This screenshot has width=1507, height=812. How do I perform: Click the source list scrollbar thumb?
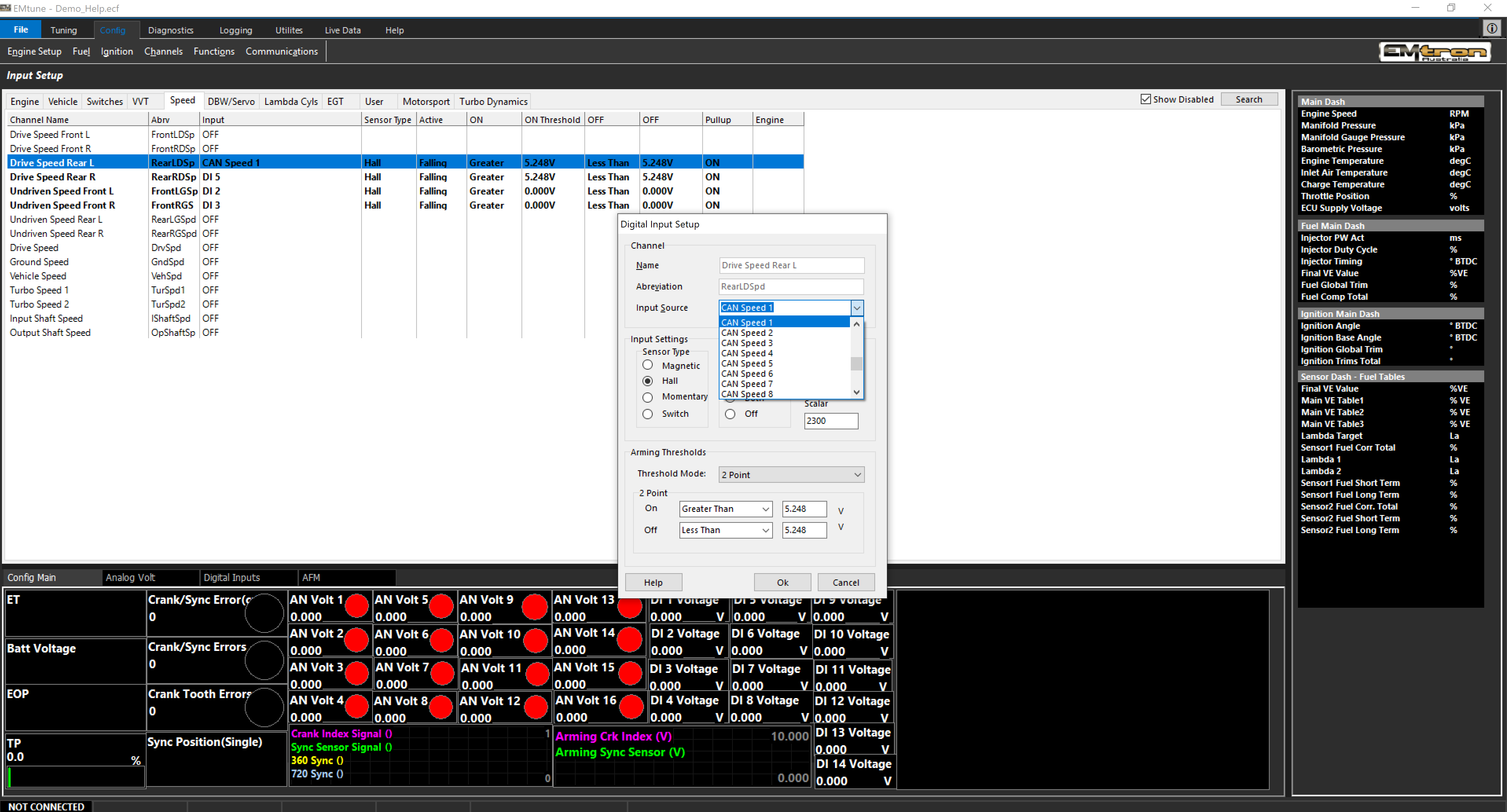pyautogui.click(x=857, y=363)
